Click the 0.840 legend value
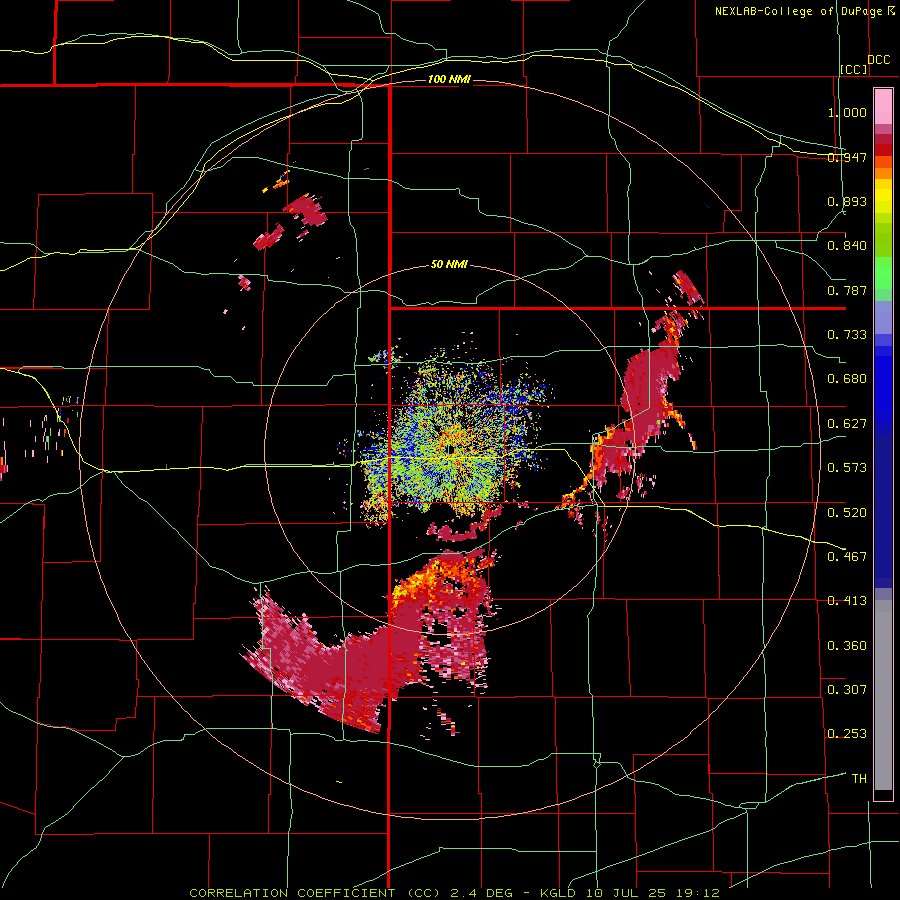The image size is (900, 900). coord(847,246)
